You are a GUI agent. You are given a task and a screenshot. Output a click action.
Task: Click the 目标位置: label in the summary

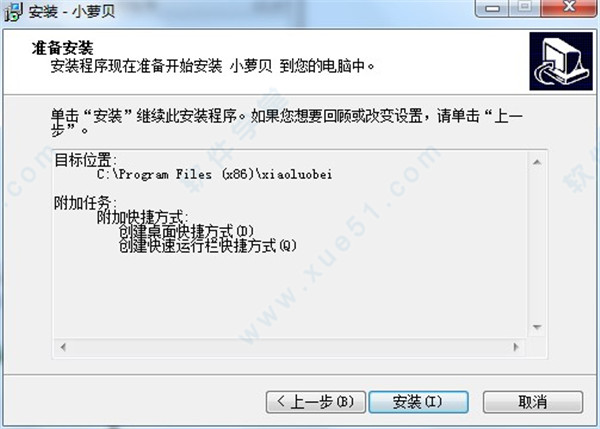tap(85, 160)
